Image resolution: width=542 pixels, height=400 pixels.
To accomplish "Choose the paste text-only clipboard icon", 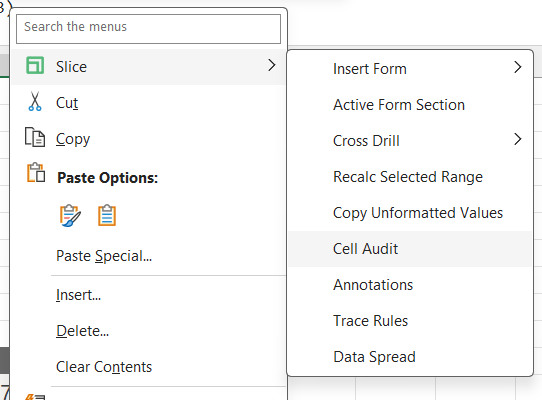I will (x=107, y=215).
